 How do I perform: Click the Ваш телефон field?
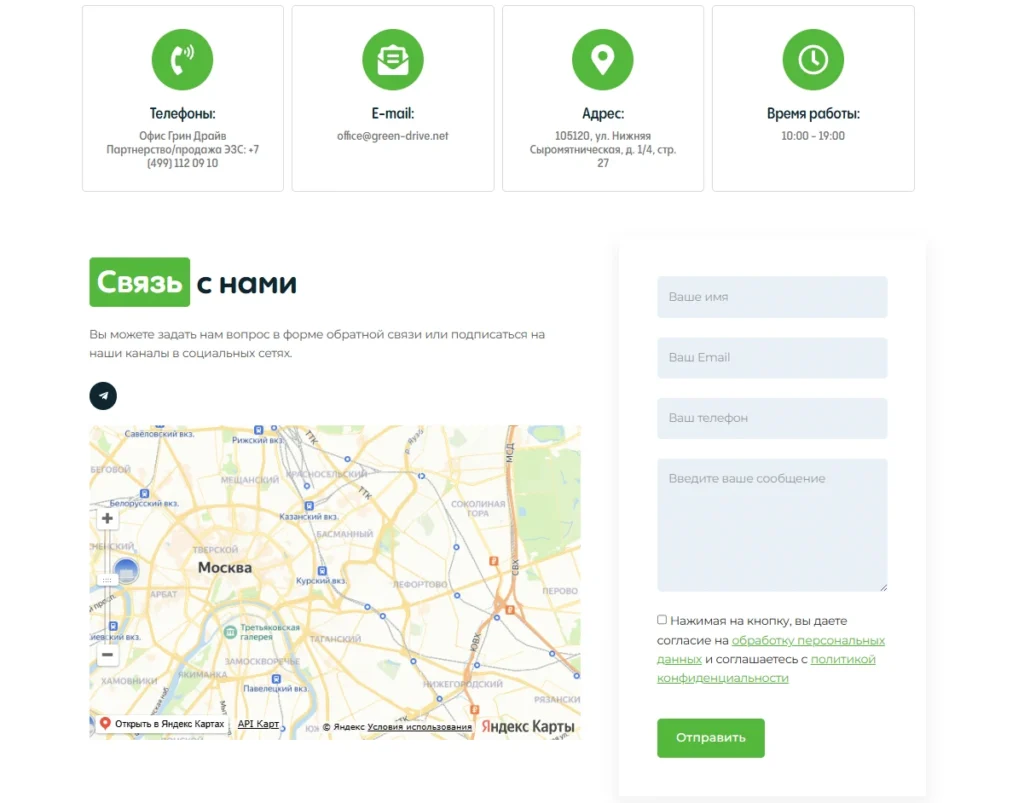click(x=772, y=418)
